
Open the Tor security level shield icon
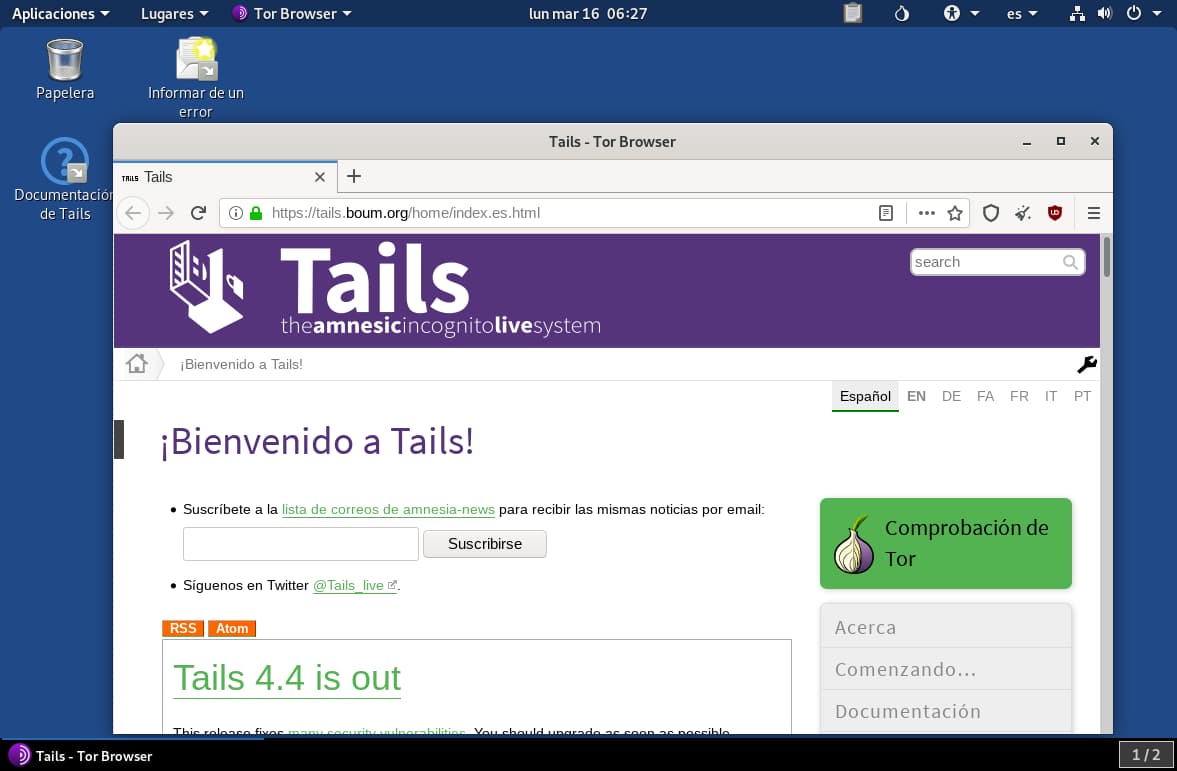click(x=991, y=213)
